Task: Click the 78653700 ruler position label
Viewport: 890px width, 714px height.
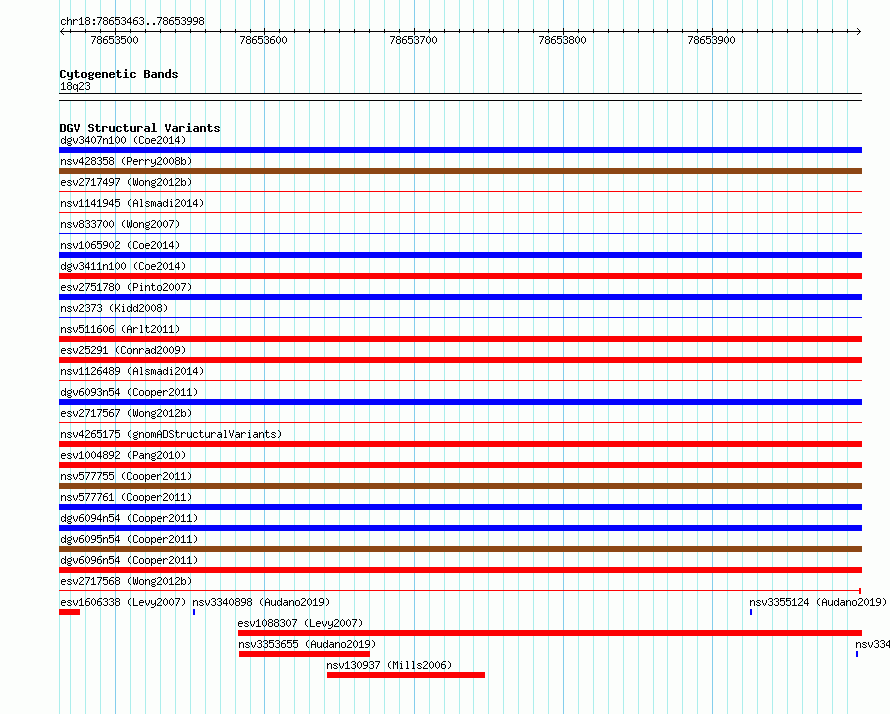Action: 413,40
